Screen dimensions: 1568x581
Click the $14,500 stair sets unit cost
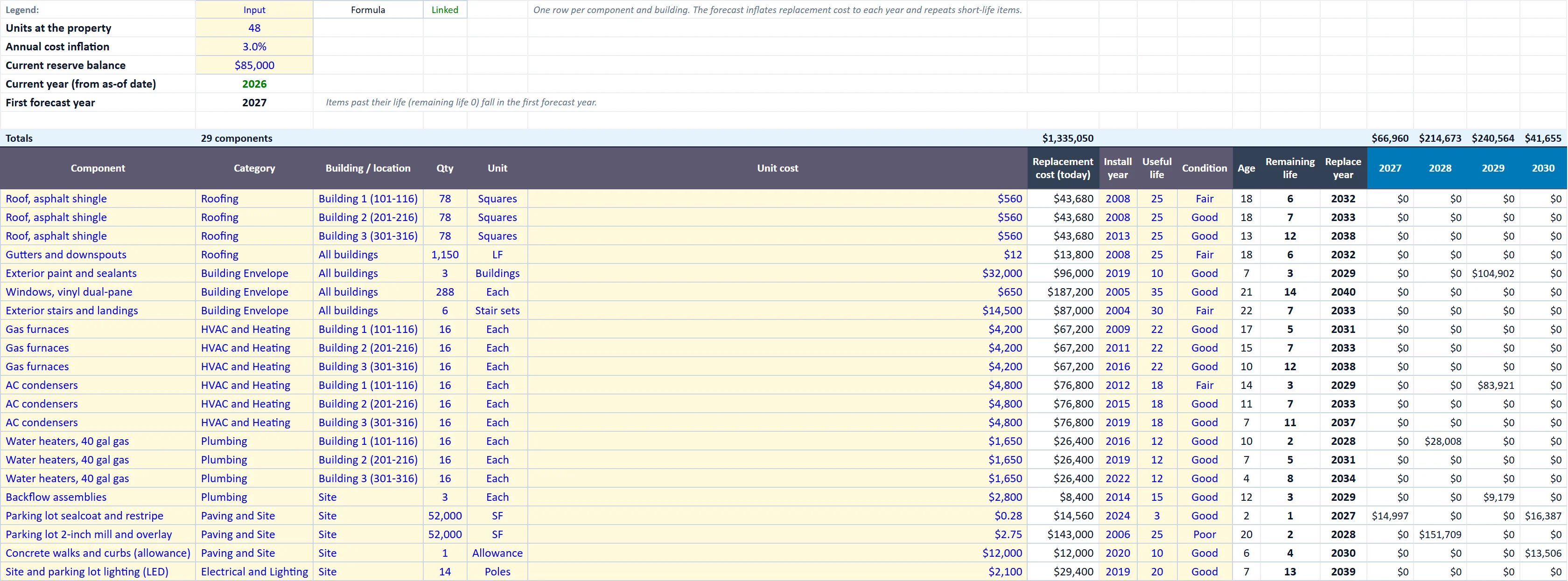click(x=777, y=311)
